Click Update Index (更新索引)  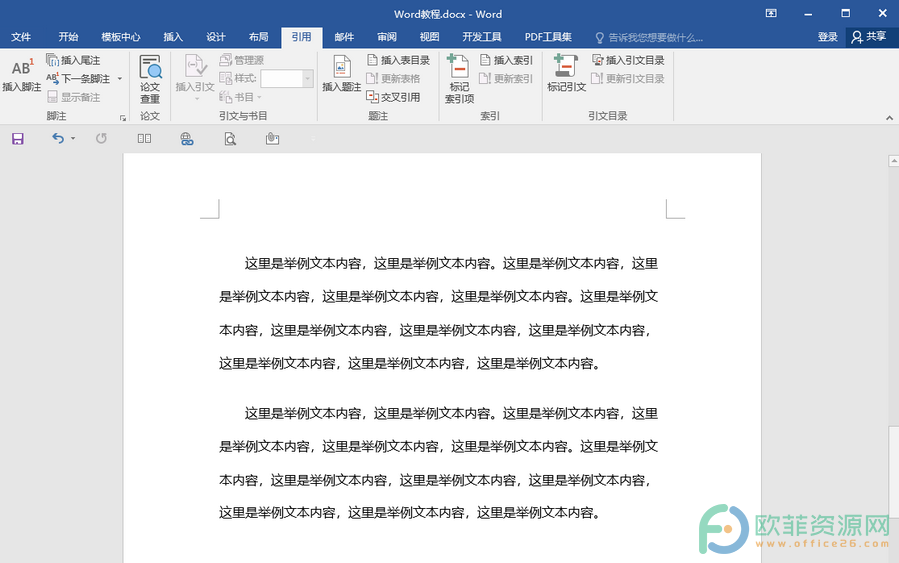click(x=506, y=79)
